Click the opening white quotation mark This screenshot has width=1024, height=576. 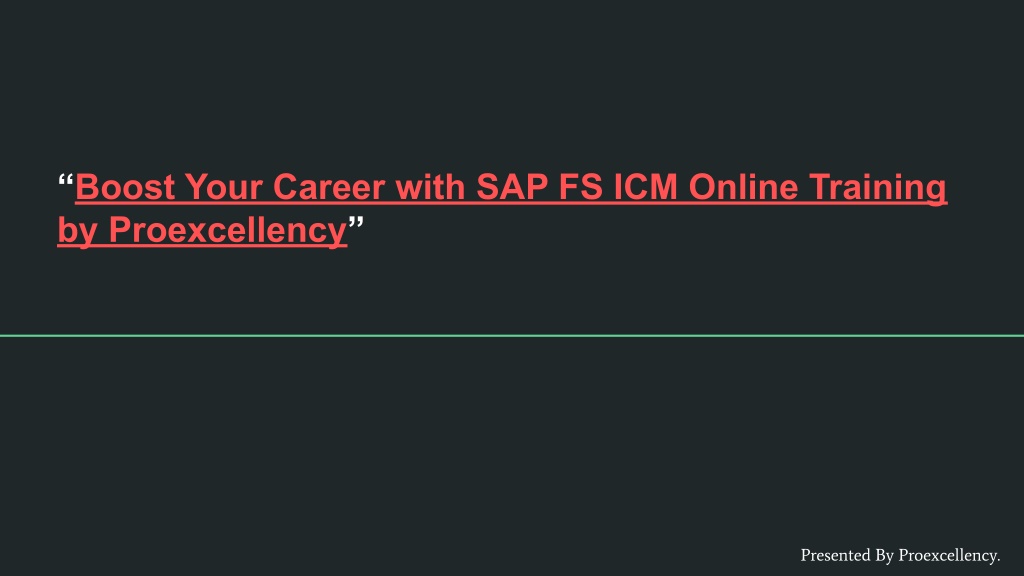(66, 180)
